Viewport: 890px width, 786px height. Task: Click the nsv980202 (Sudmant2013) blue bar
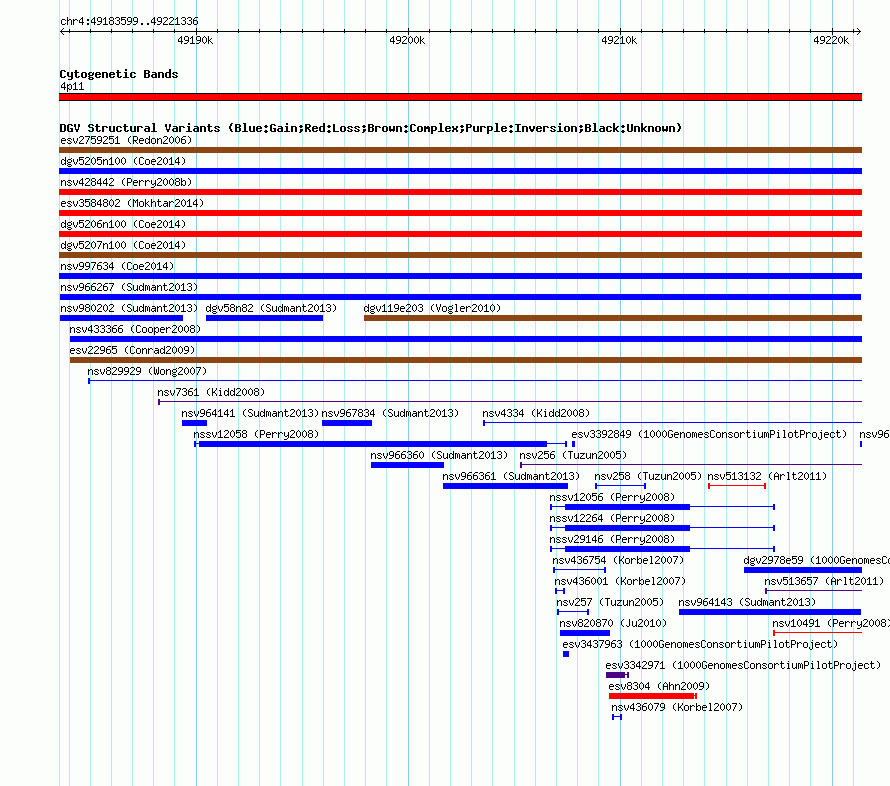coord(121,318)
